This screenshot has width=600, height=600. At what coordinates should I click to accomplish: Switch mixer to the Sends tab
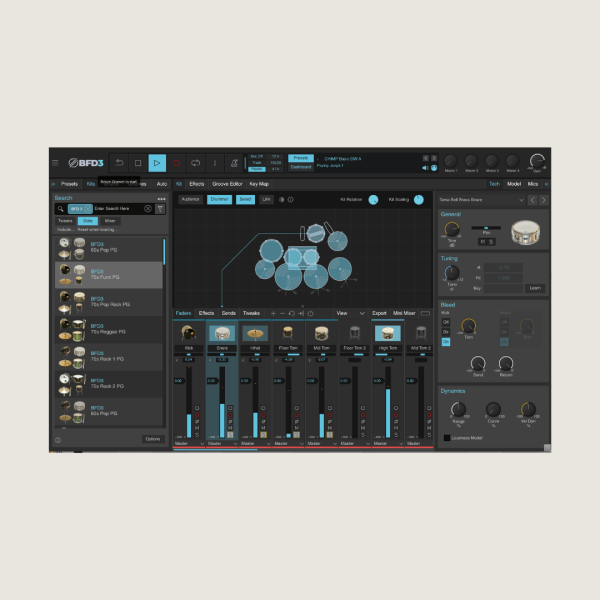[229, 313]
